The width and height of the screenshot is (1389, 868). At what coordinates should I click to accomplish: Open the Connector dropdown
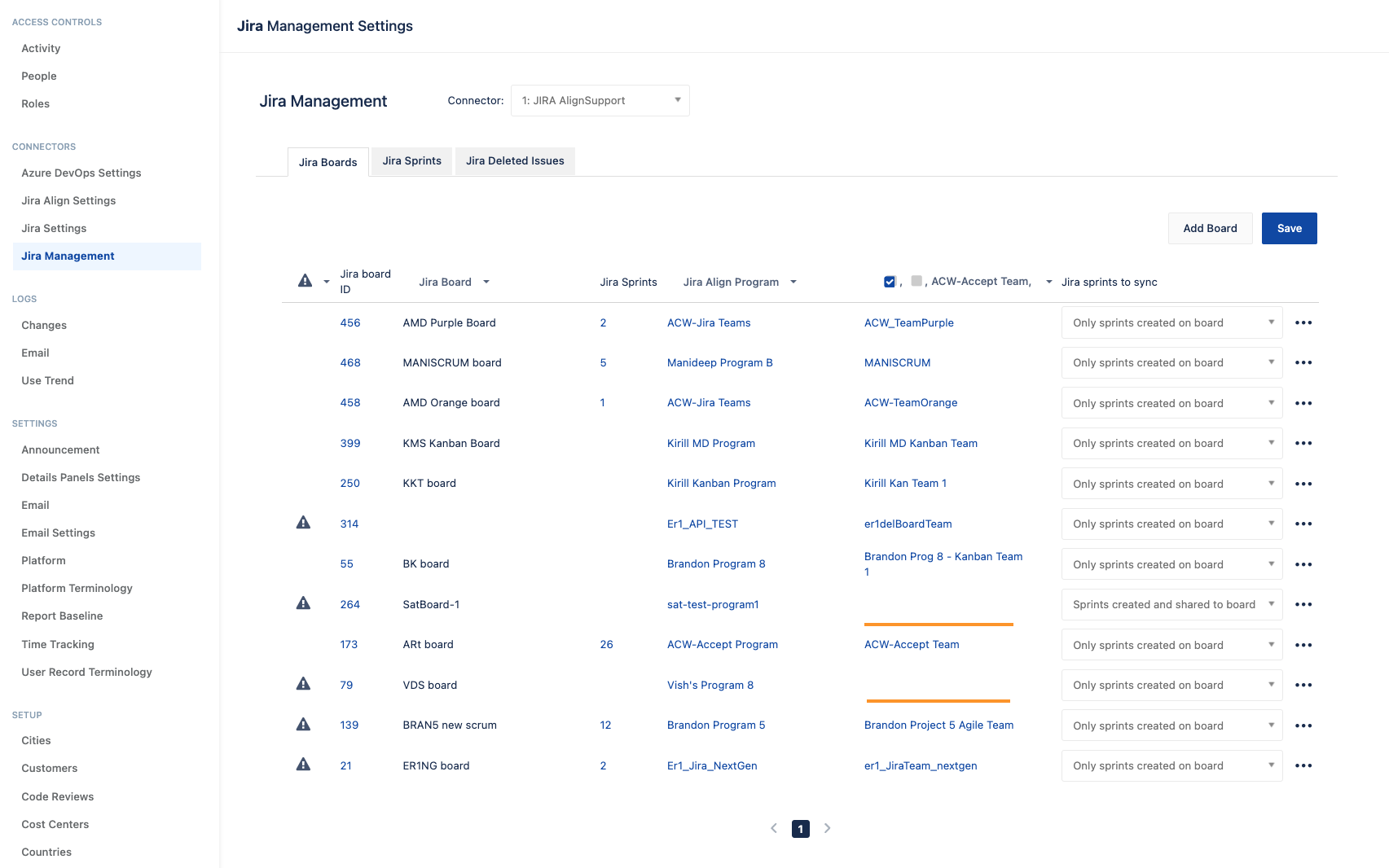[x=600, y=101]
